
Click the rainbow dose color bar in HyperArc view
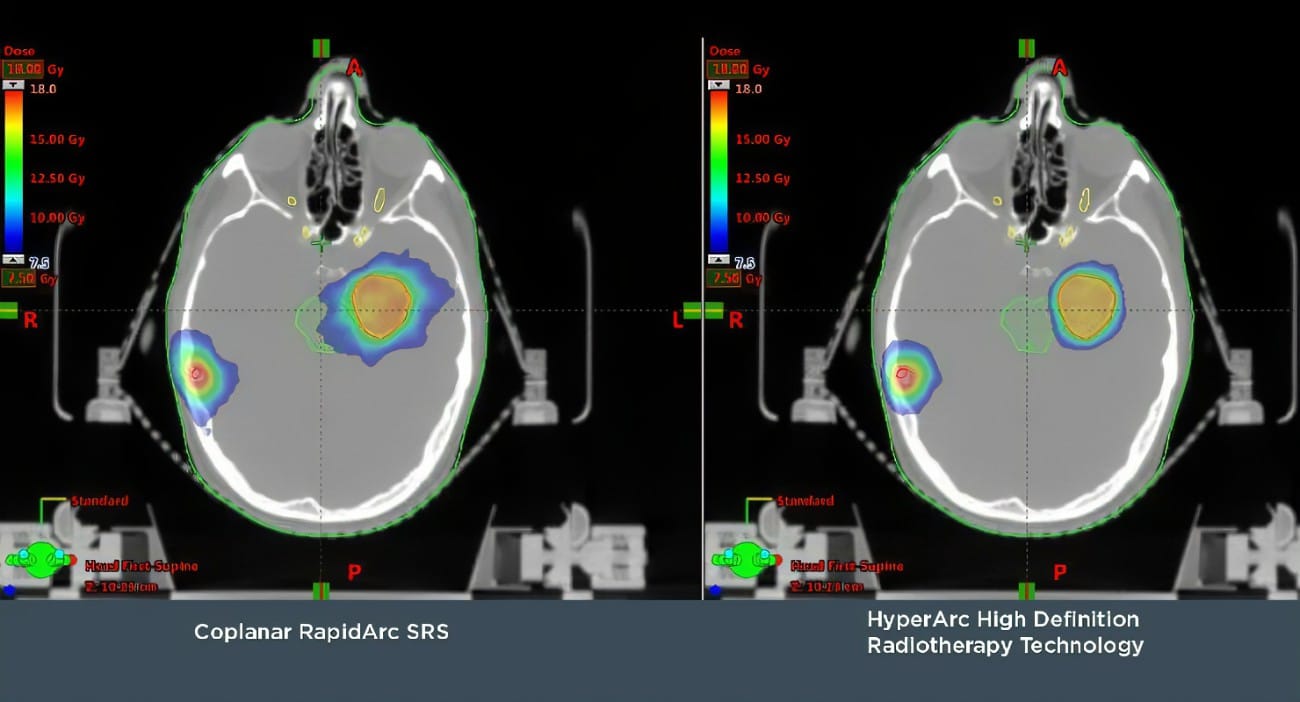click(x=718, y=172)
